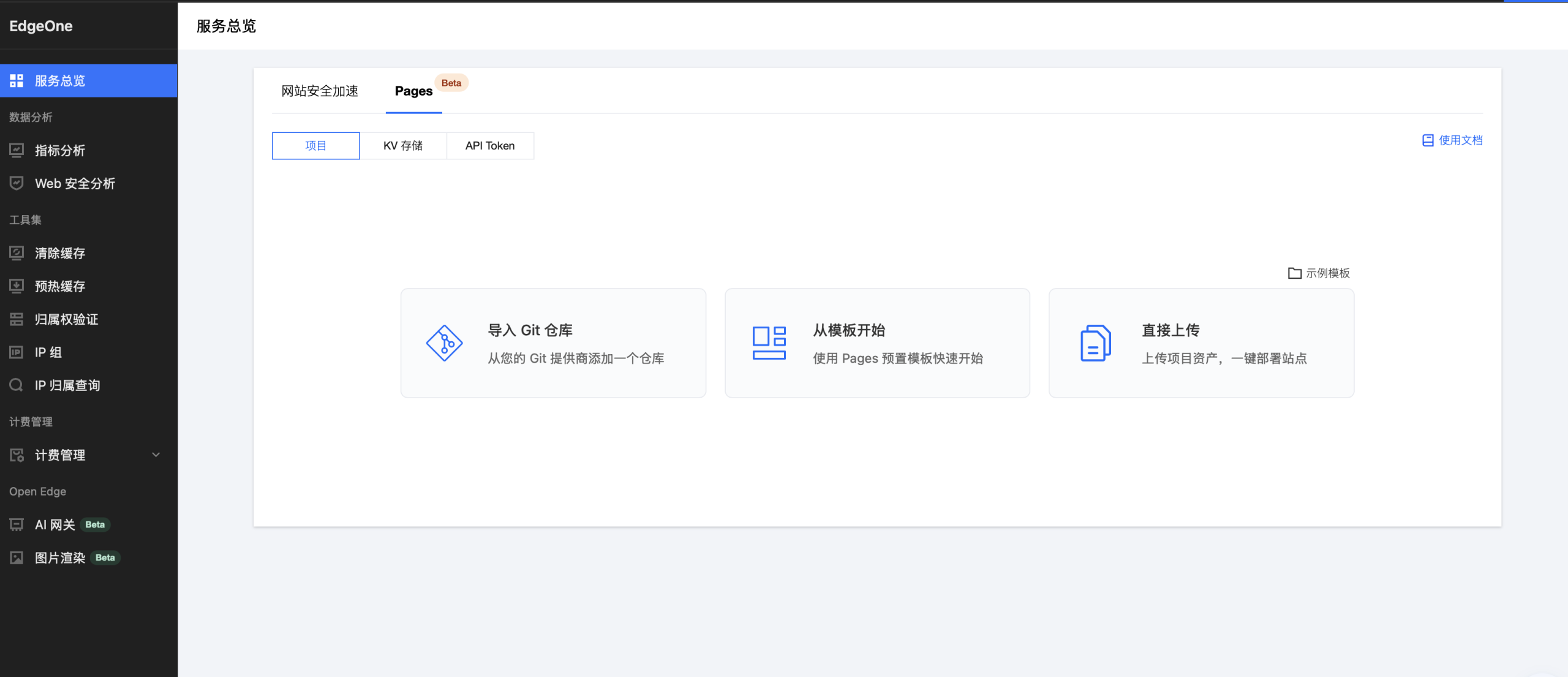
Task: Click the Git diamond icon in import card
Action: coord(444,343)
